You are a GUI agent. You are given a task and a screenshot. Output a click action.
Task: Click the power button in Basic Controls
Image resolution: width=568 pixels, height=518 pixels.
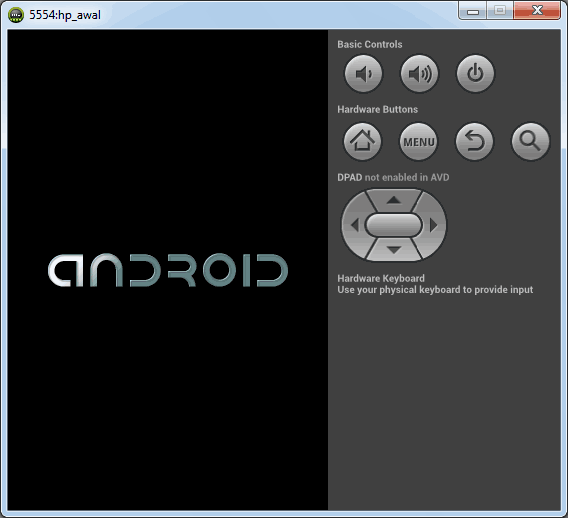[475, 74]
